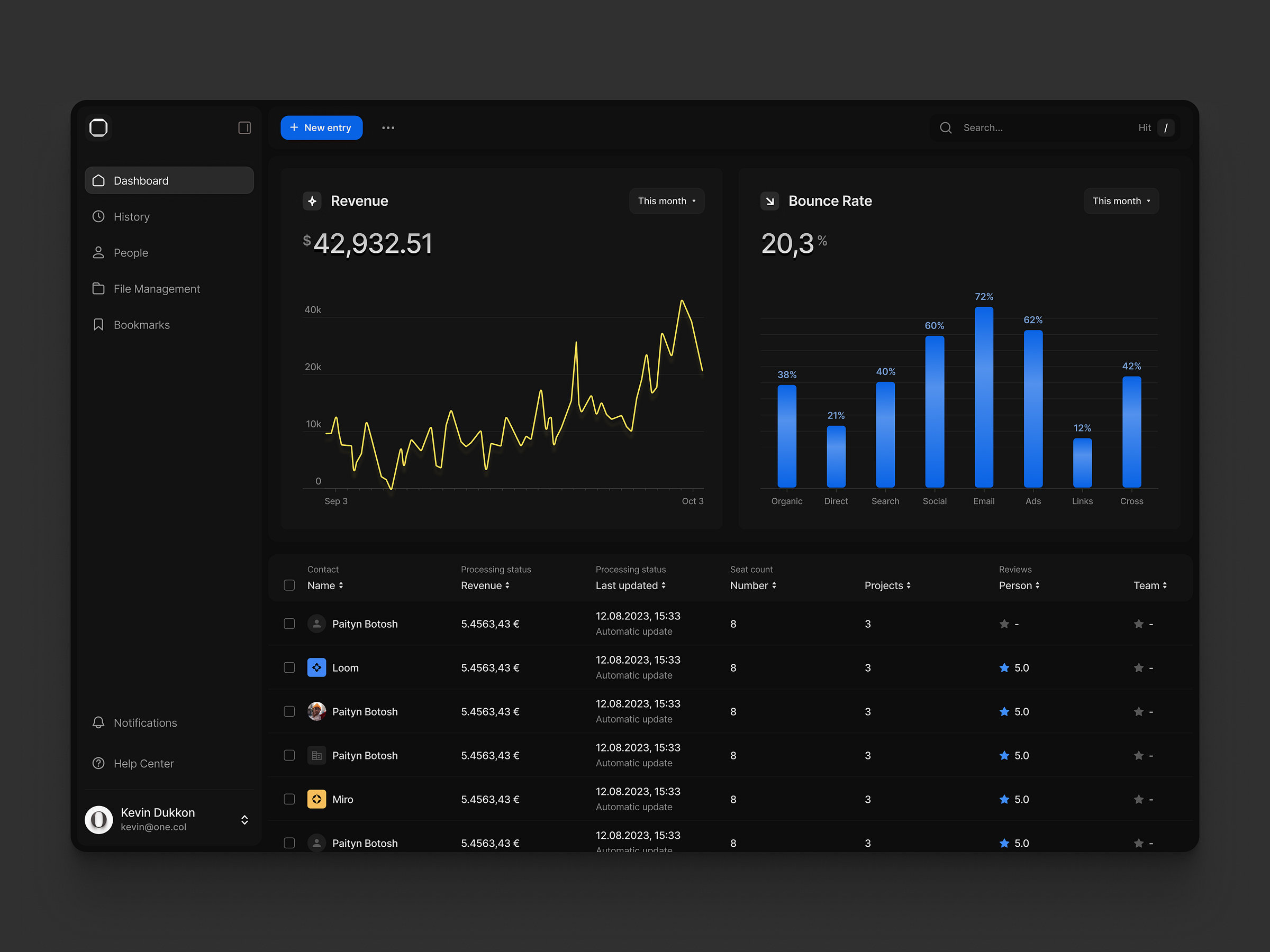Click the 5.0 rating in Loom row

(1021, 667)
